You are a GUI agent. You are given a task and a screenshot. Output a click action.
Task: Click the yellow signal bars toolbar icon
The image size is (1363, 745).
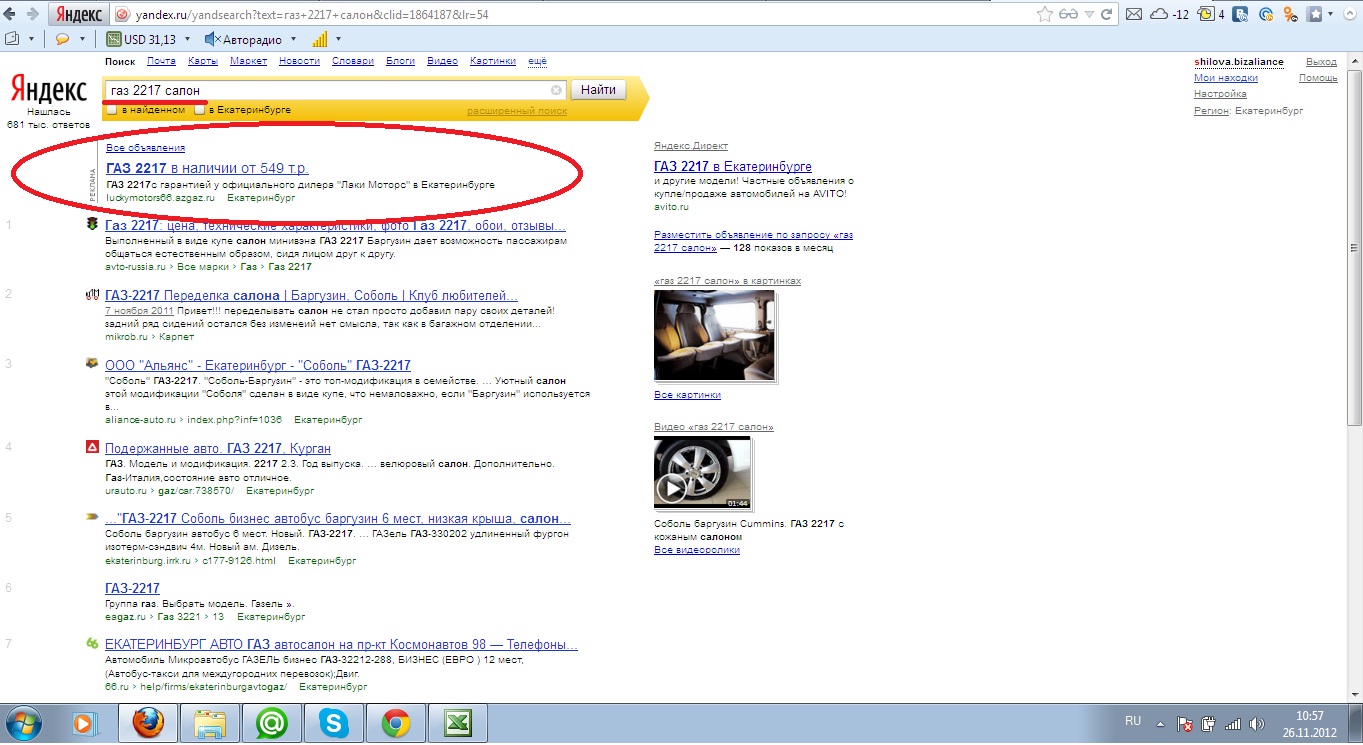tap(320, 39)
